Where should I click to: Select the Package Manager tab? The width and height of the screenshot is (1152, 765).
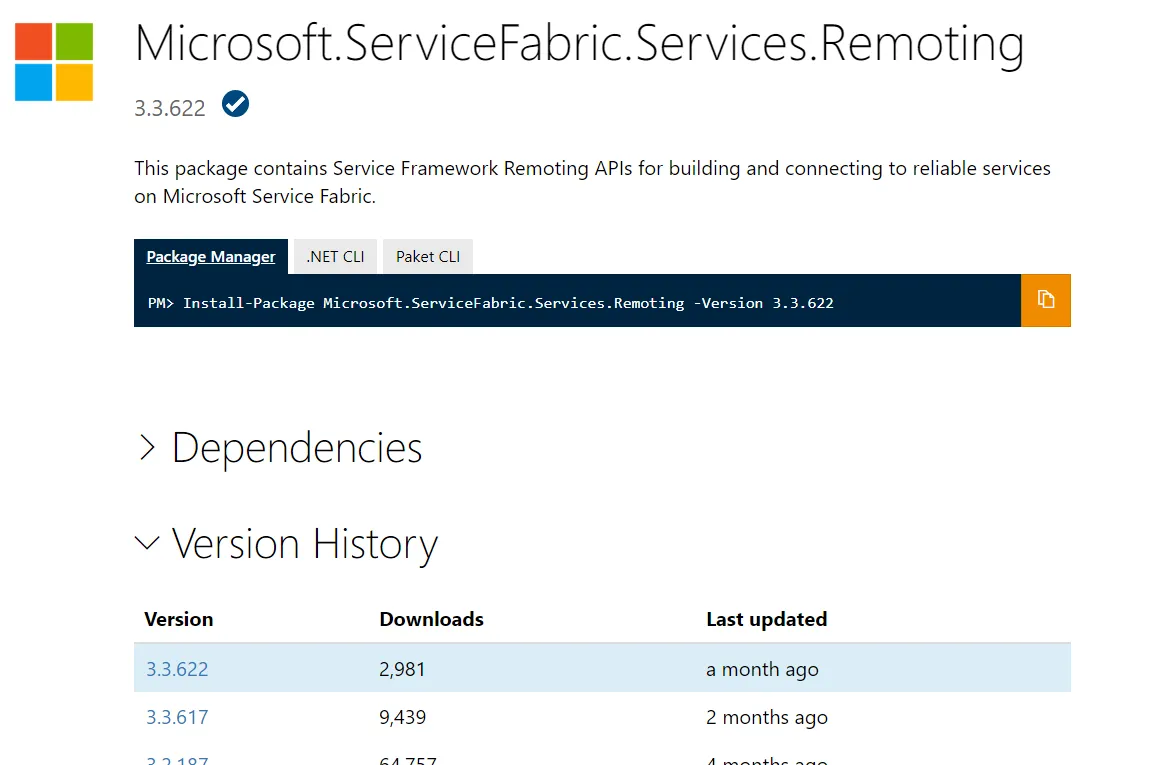tap(211, 256)
